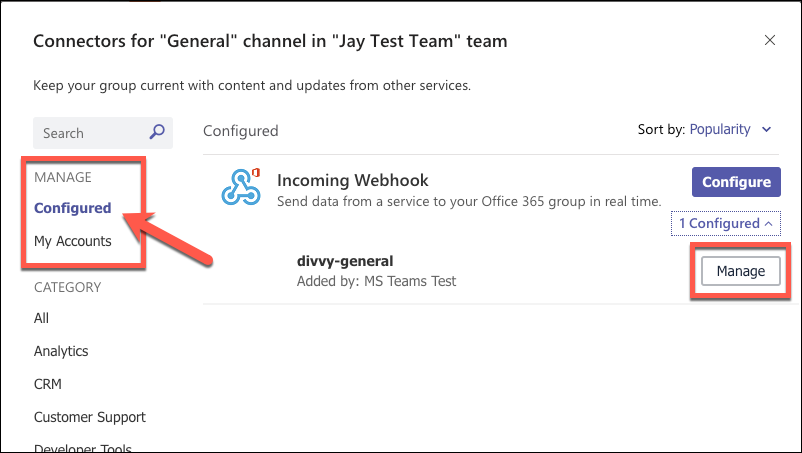This screenshot has height=453, width=802.
Task: Select the Analytics category
Action: point(61,351)
